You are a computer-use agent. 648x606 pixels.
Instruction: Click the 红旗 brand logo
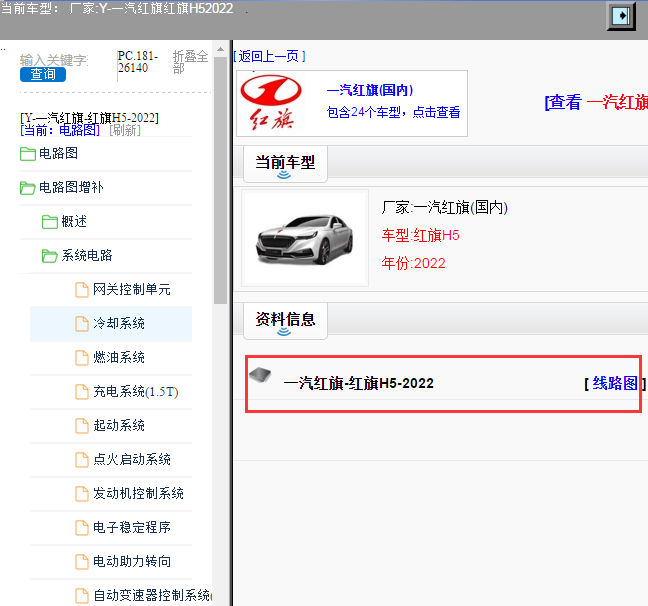(271, 102)
